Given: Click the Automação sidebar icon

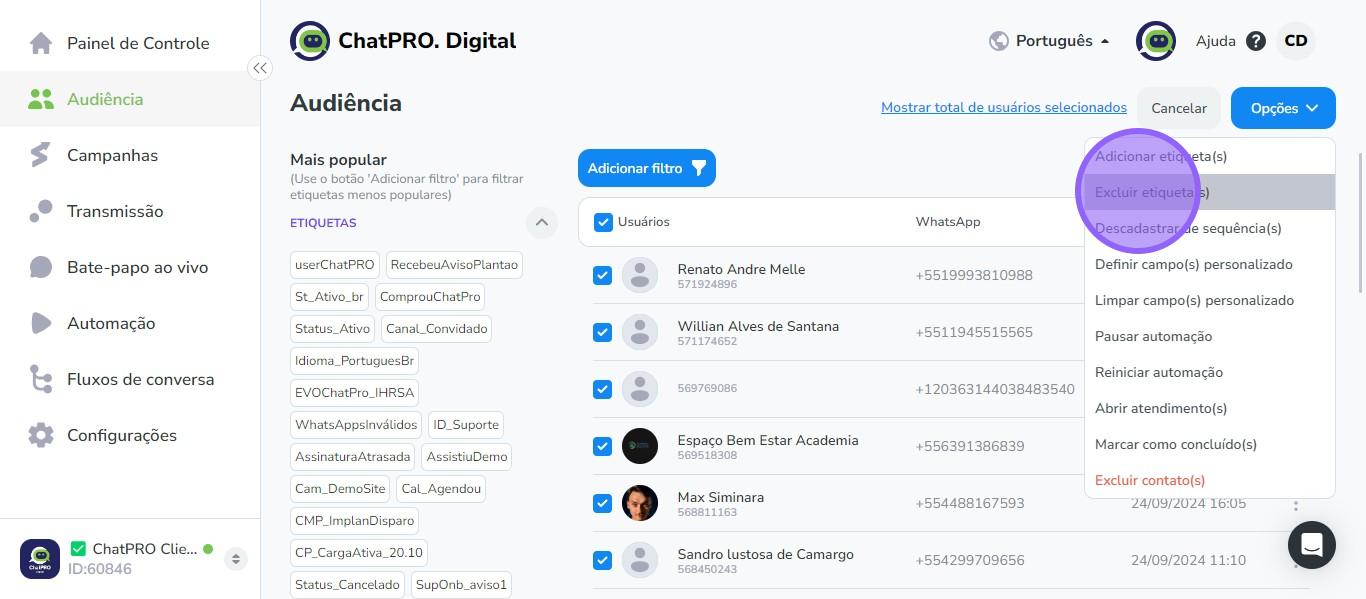Looking at the screenshot, I should [40, 323].
